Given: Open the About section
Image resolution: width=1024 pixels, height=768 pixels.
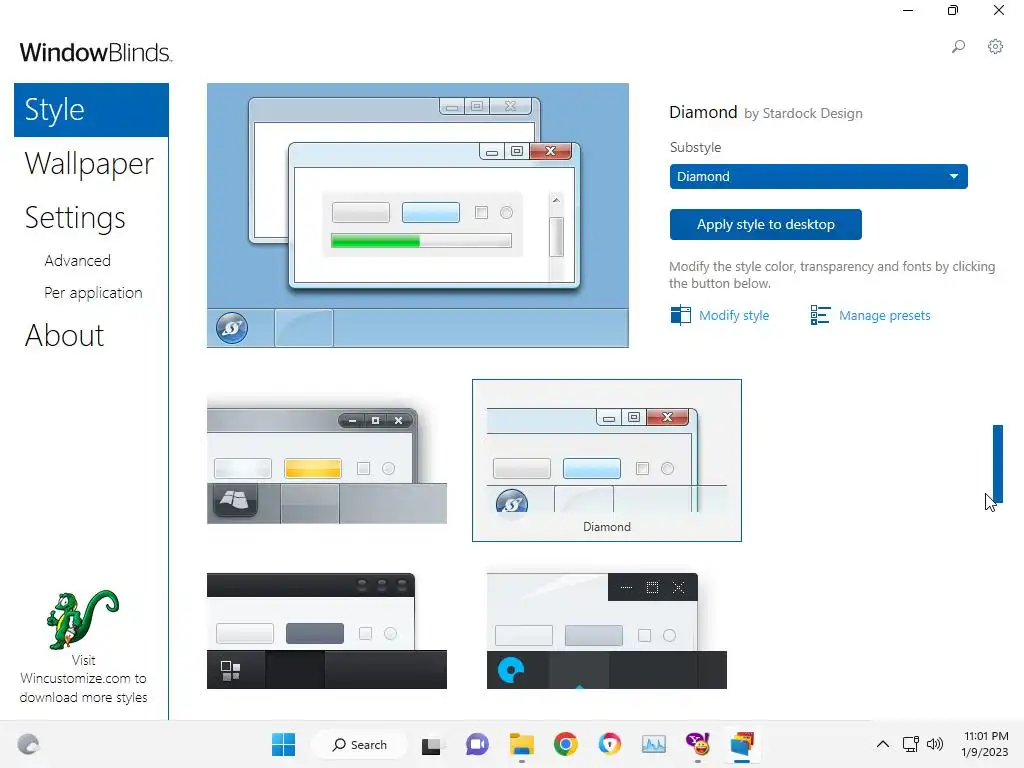Looking at the screenshot, I should coord(64,336).
